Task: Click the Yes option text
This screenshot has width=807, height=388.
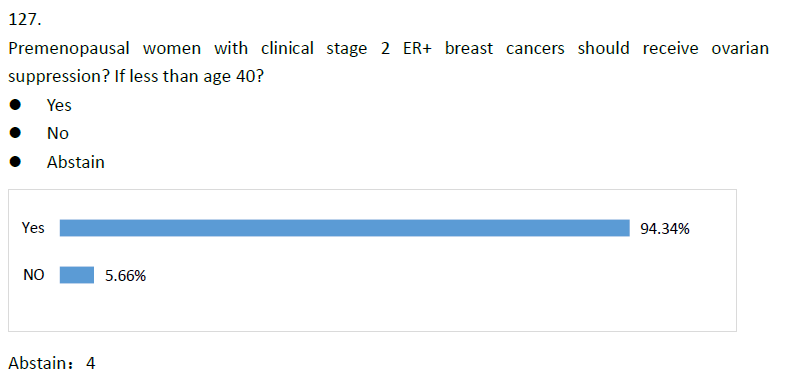Action: coord(59,105)
